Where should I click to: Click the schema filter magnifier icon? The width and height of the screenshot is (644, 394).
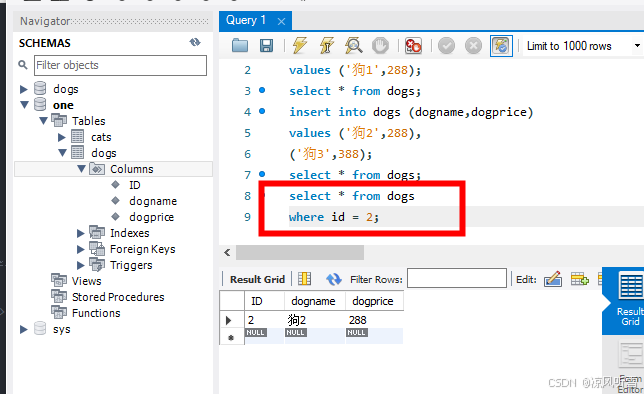pos(23,65)
